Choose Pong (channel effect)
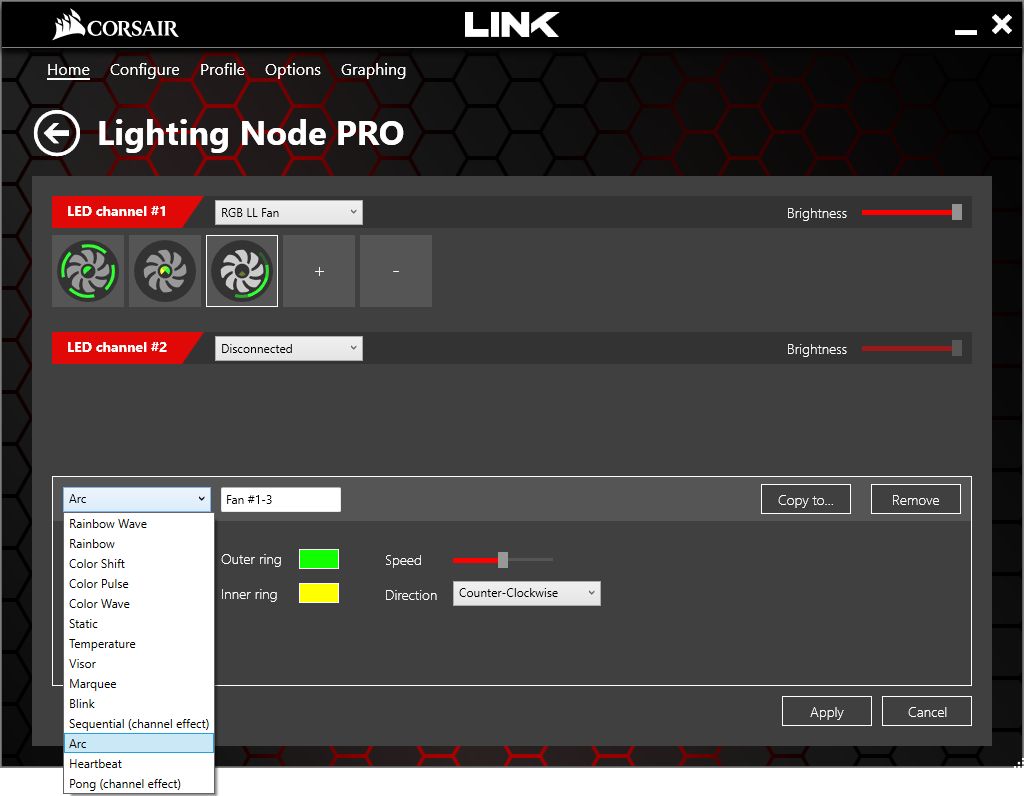1024x796 pixels. click(x=139, y=784)
